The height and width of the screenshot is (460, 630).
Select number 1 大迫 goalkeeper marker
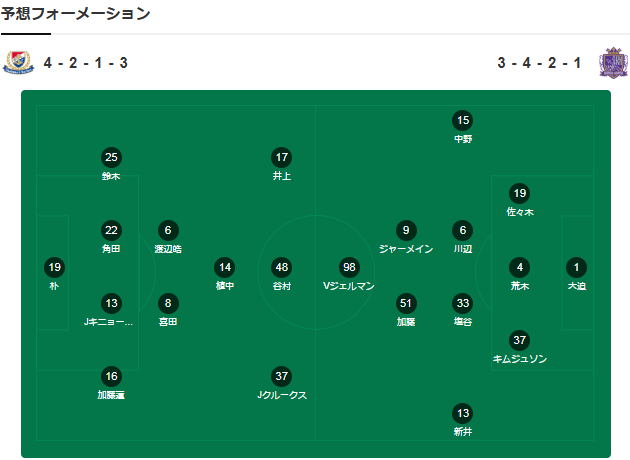(577, 267)
